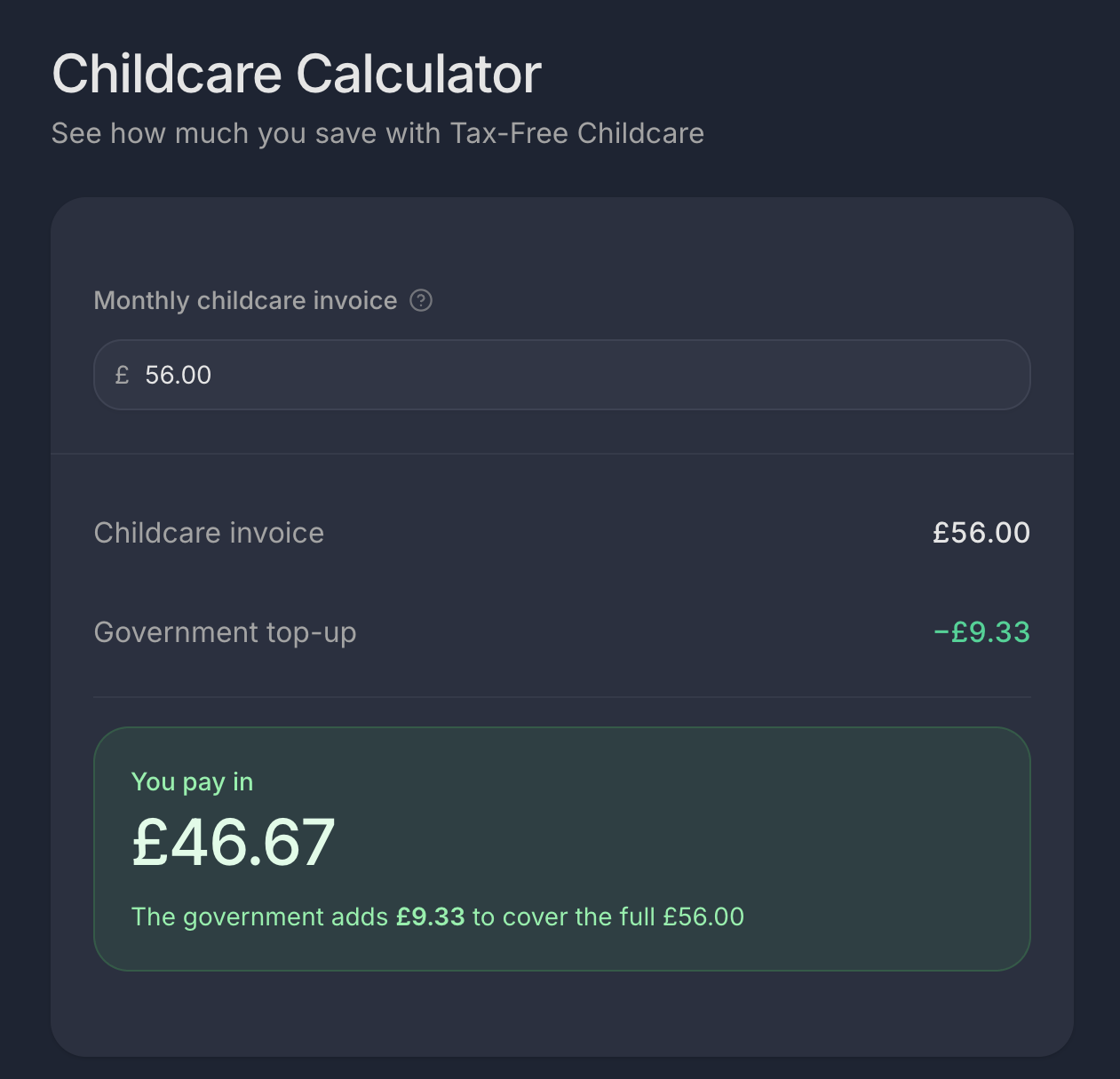Click the Childcare invoice row label
Screen dimensions: 1120x1079
(209, 533)
